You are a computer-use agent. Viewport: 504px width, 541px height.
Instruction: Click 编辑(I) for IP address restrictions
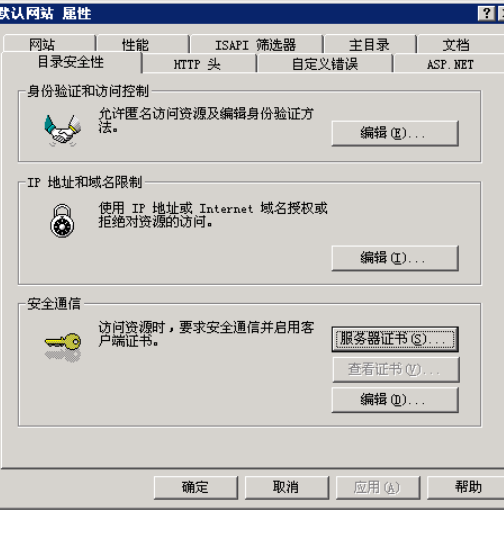(395, 258)
